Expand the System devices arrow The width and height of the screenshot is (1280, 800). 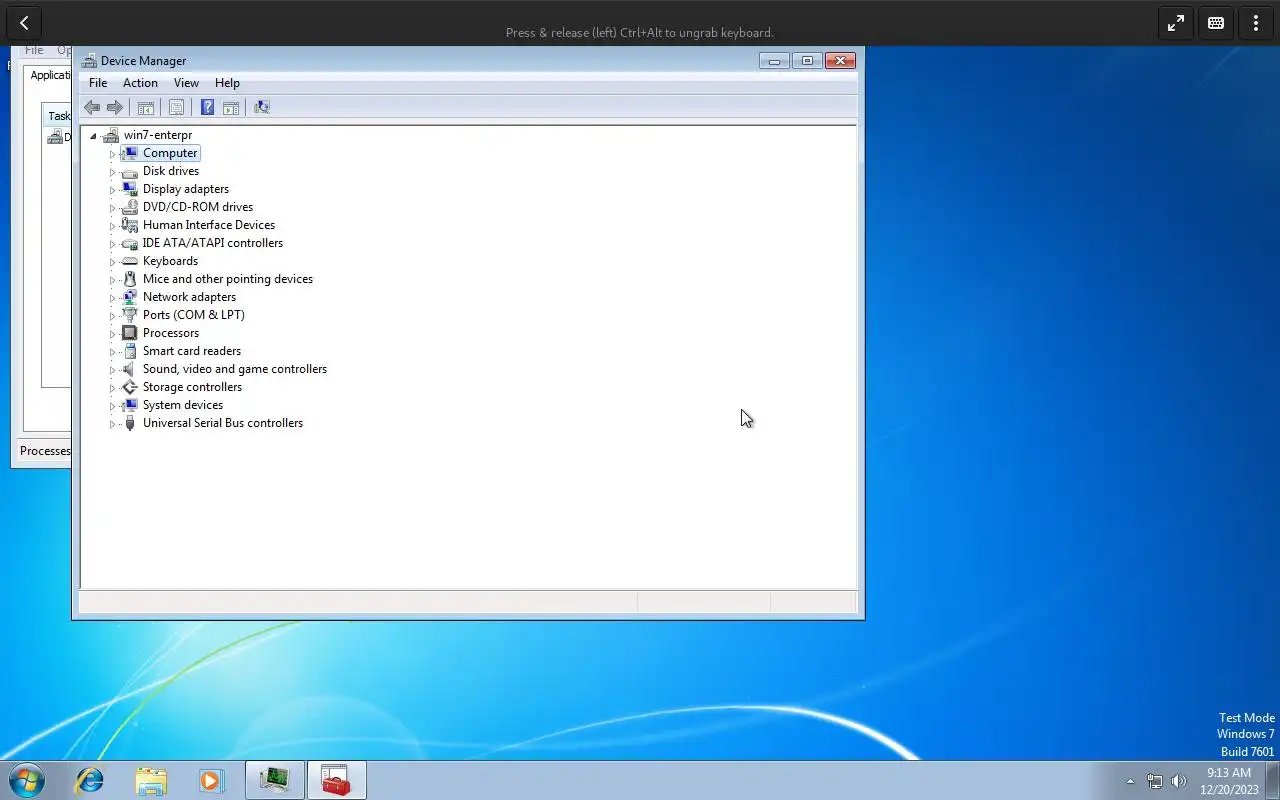pyautogui.click(x=112, y=406)
